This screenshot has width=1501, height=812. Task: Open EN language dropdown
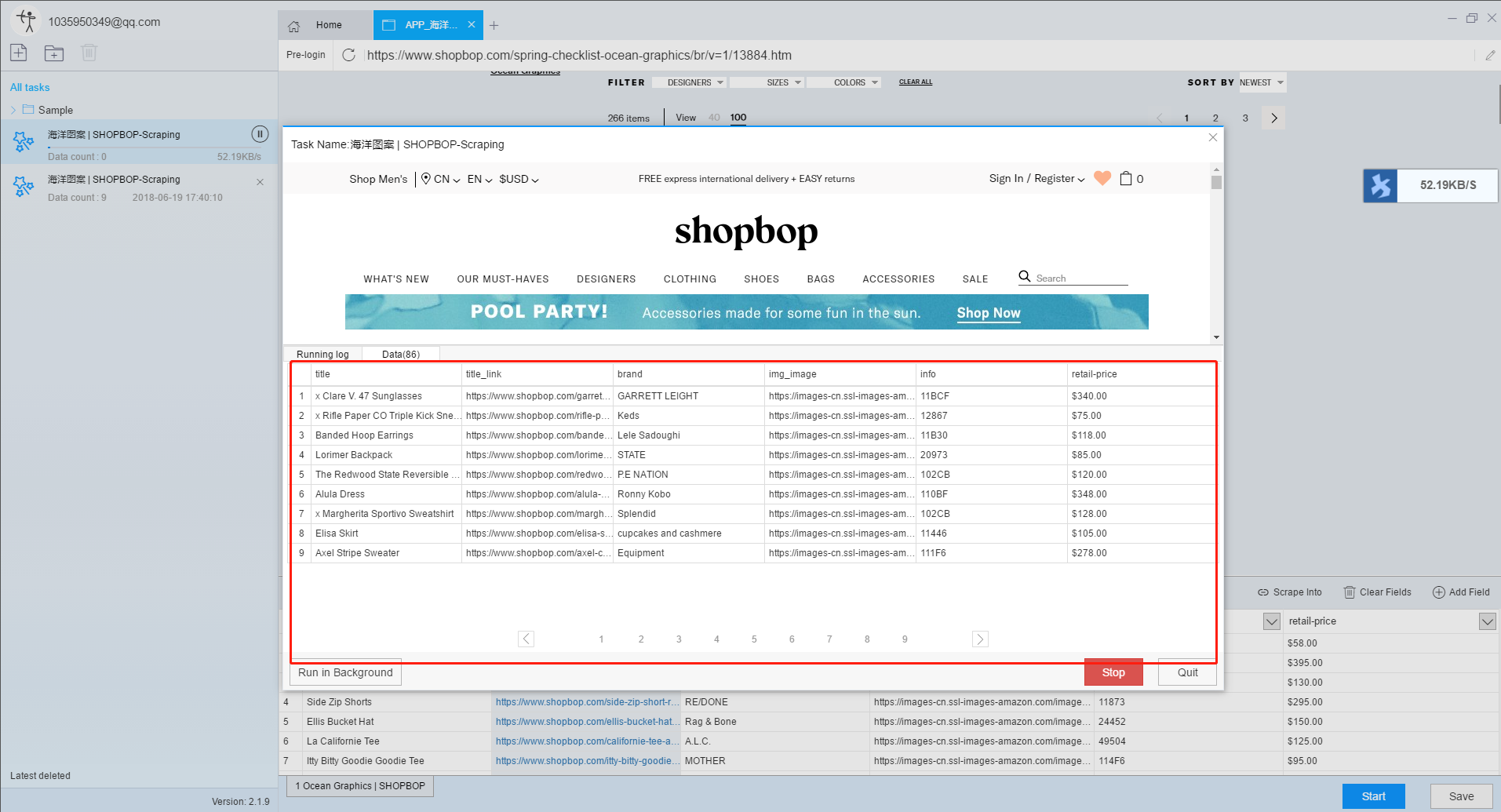tap(479, 179)
